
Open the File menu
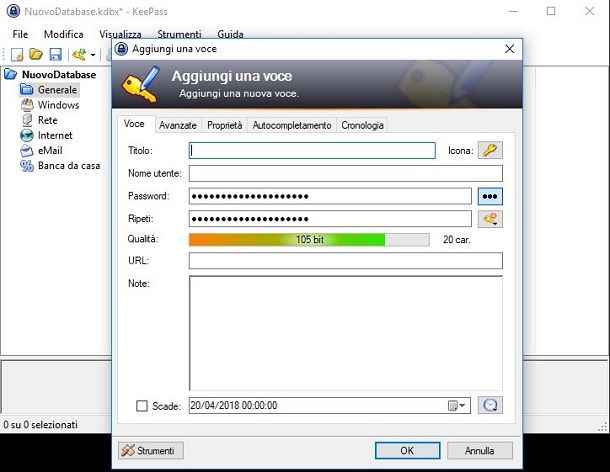20,34
